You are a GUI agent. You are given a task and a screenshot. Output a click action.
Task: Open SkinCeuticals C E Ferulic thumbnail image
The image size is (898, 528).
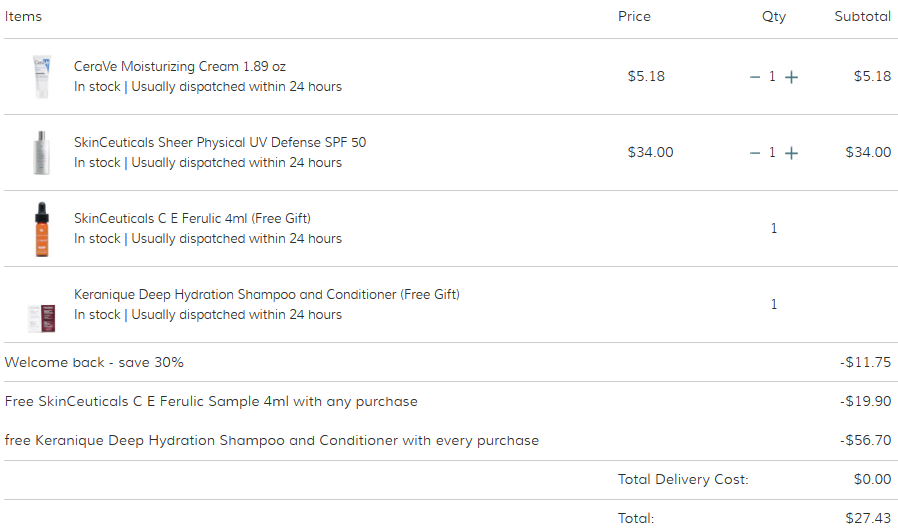40,229
